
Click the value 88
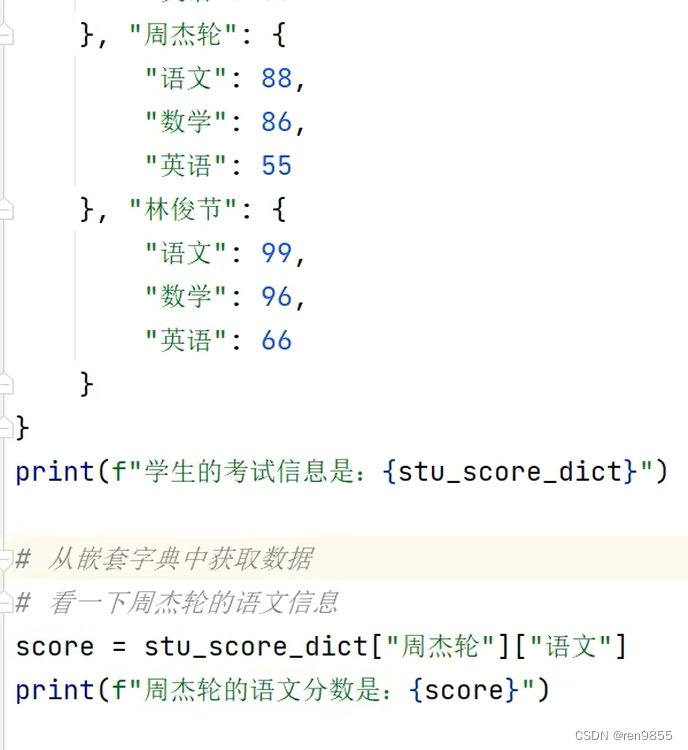click(277, 78)
